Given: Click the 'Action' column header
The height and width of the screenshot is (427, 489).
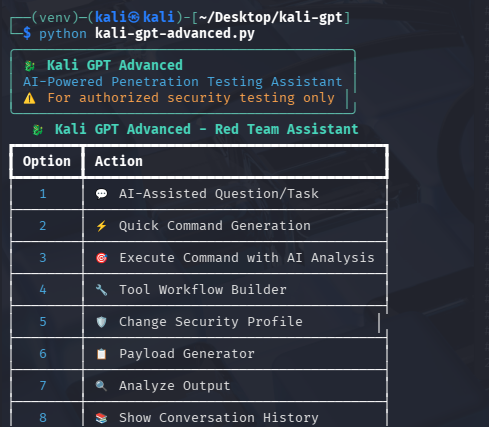Looking at the screenshot, I should [x=119, y=161].
